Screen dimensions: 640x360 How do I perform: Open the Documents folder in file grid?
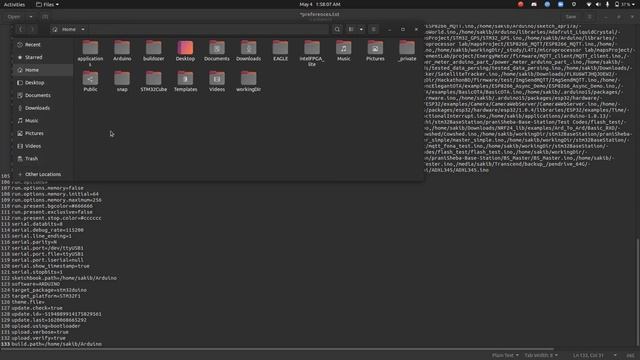point(217,51)
